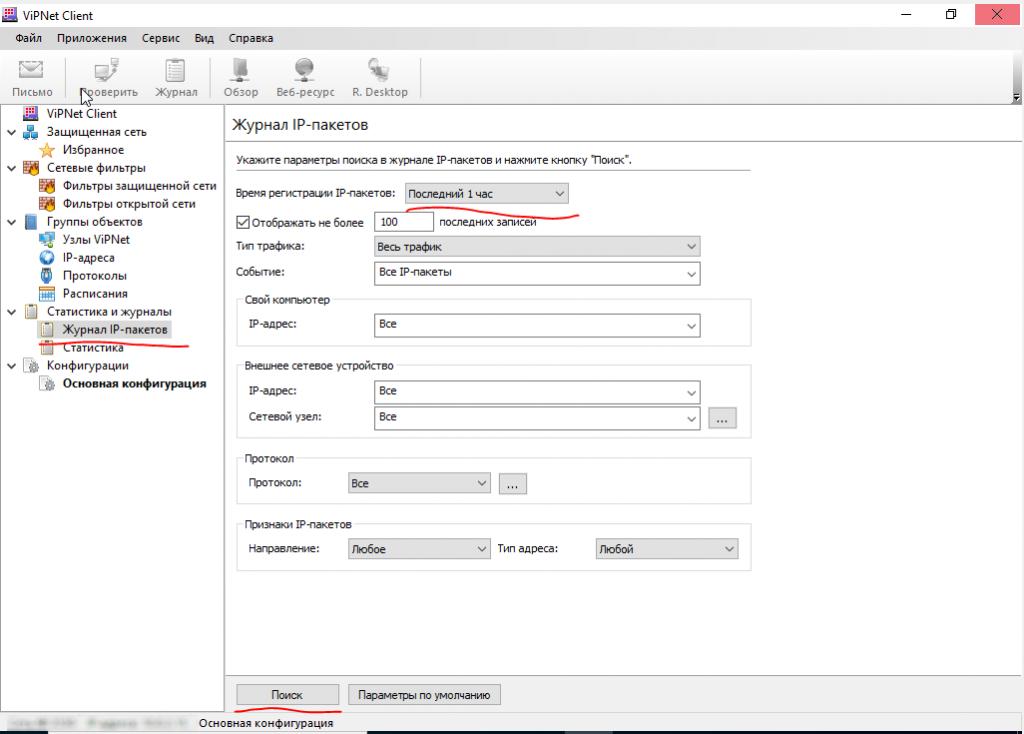Open the Приложения menu
Viewport: 1024px width, 734px height.
(x=91, y=38)
